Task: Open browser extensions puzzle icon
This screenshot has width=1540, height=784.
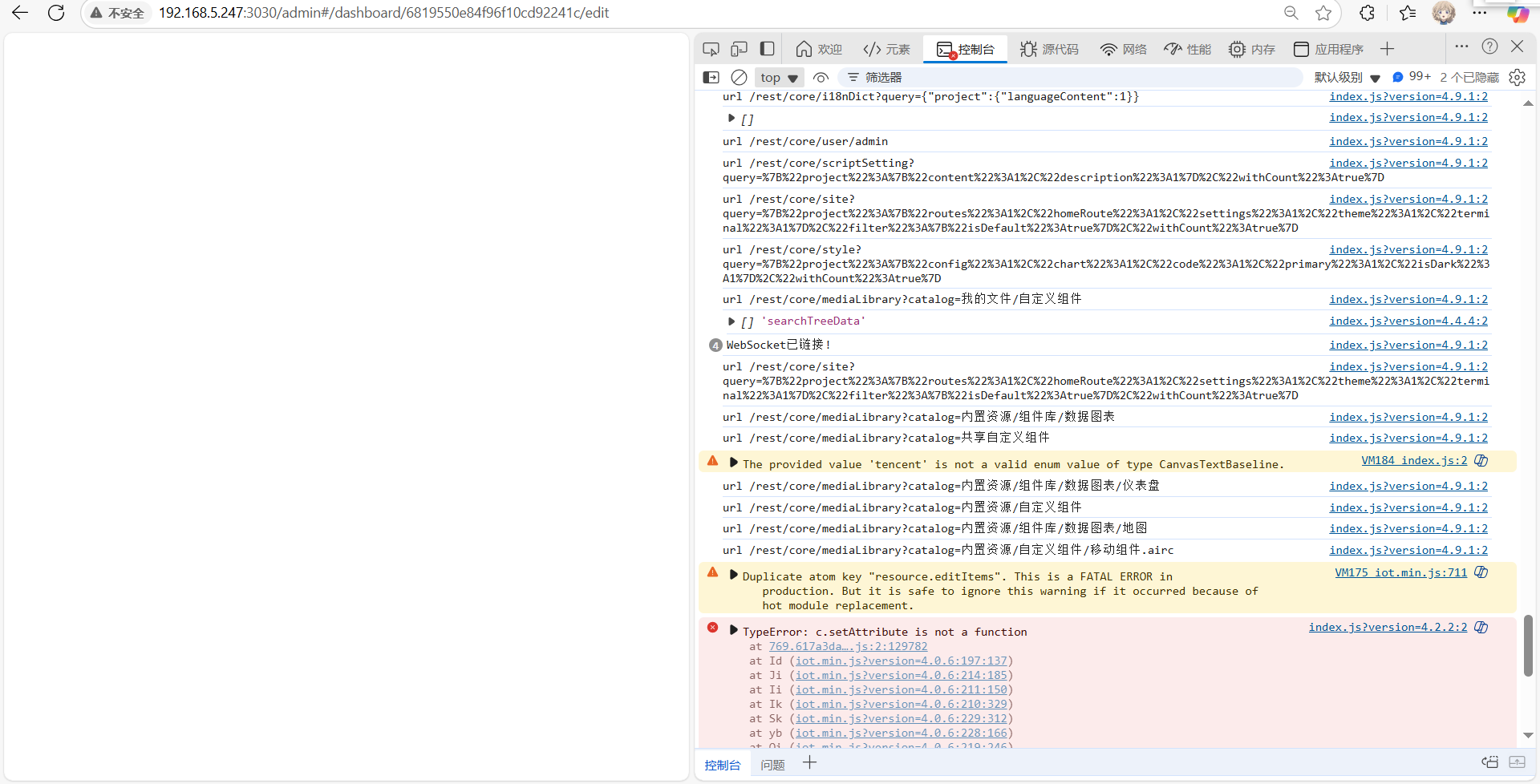Action: click(x=1368, y=13)
